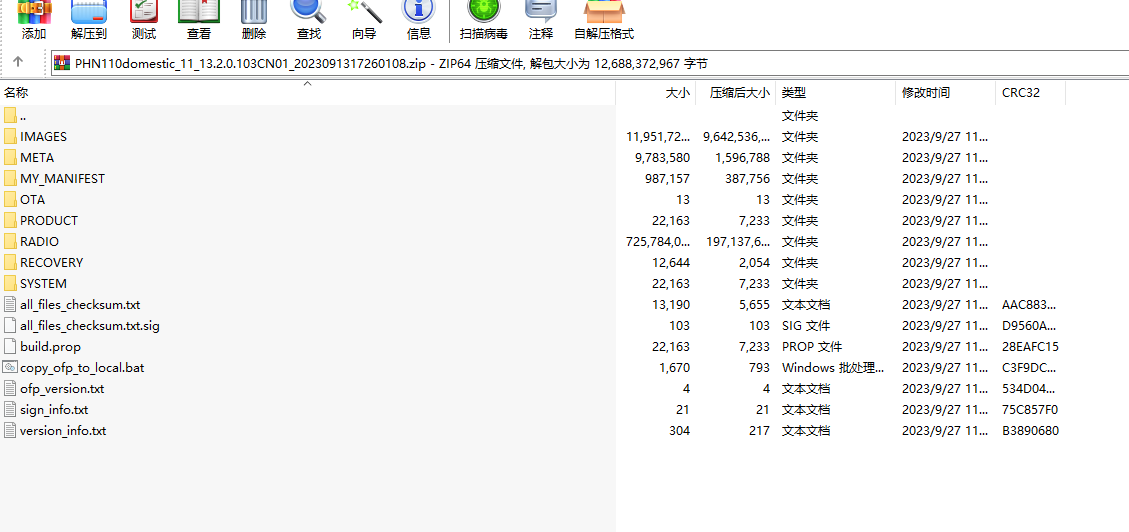
Task: Click the 'Windows 批处理...' type cell
Action: pyautogui.click(x=833, y=368)
